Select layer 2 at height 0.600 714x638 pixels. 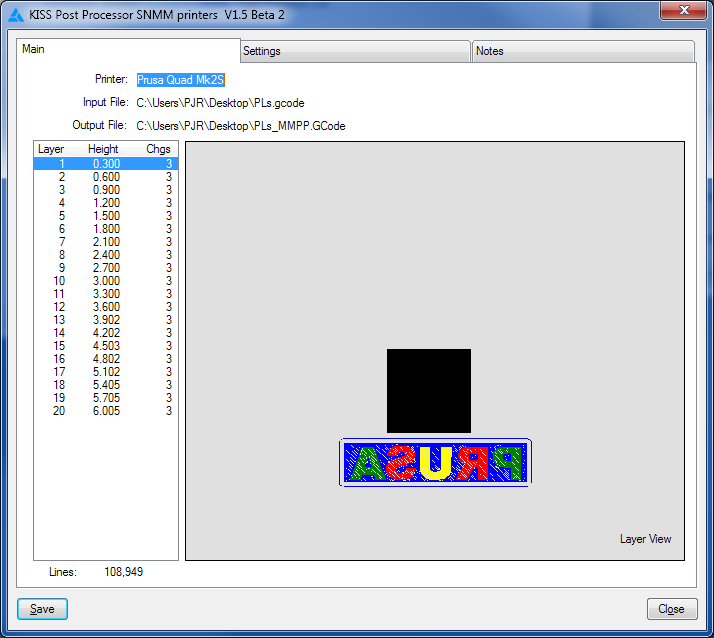tap(106, 177)
